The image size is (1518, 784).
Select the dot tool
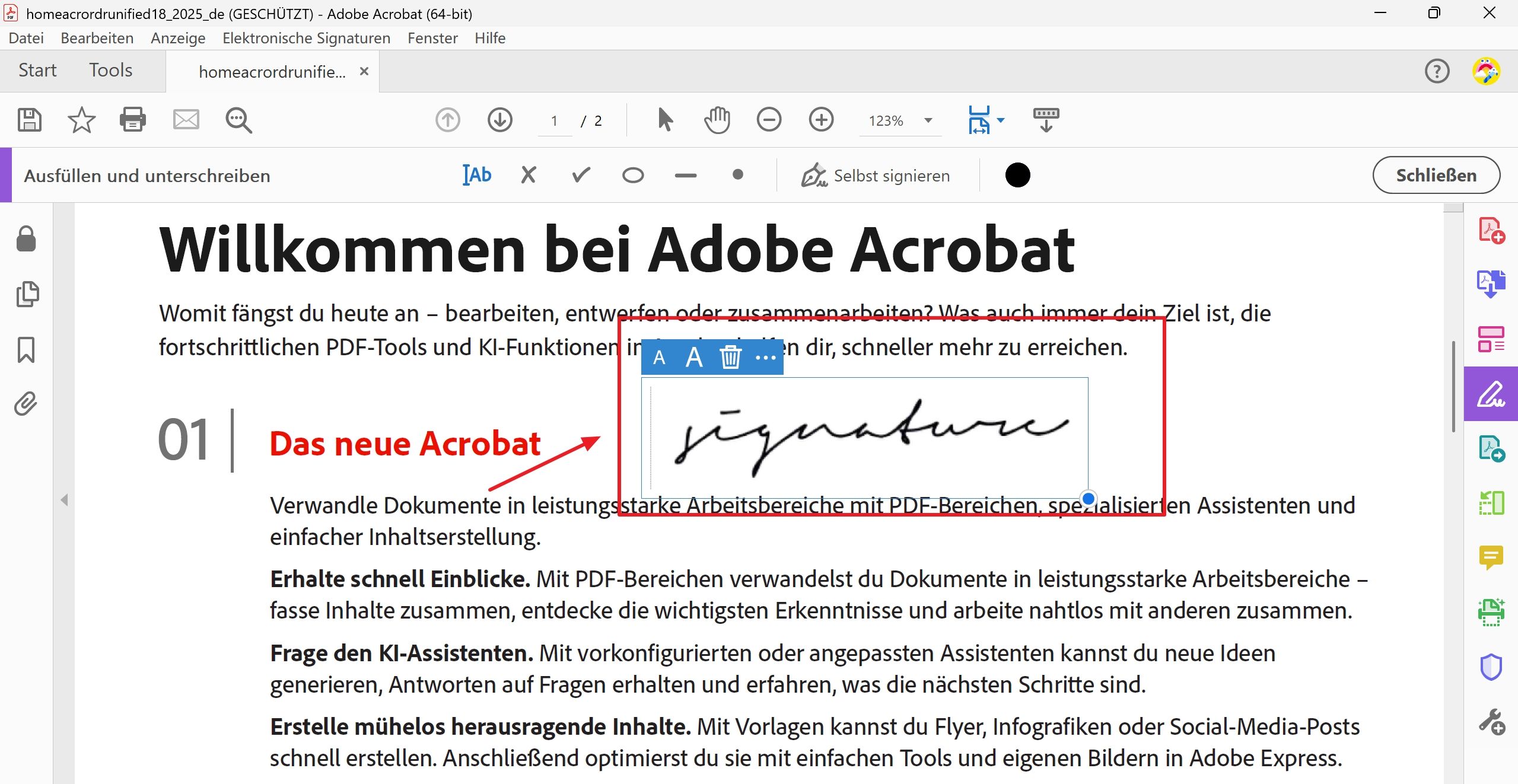click(x=738, y=175)
